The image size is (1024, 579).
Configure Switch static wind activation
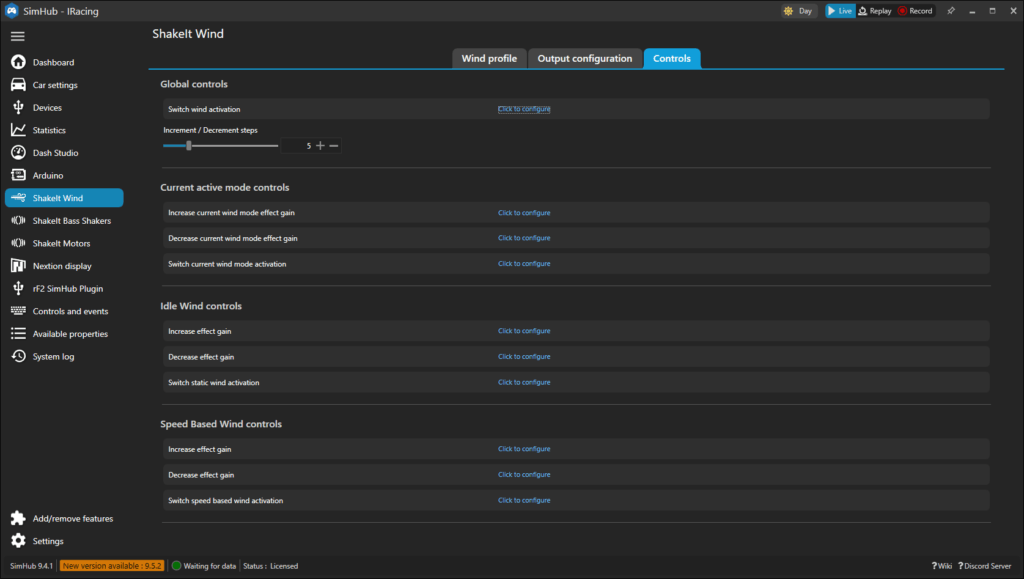coord(524,383)
